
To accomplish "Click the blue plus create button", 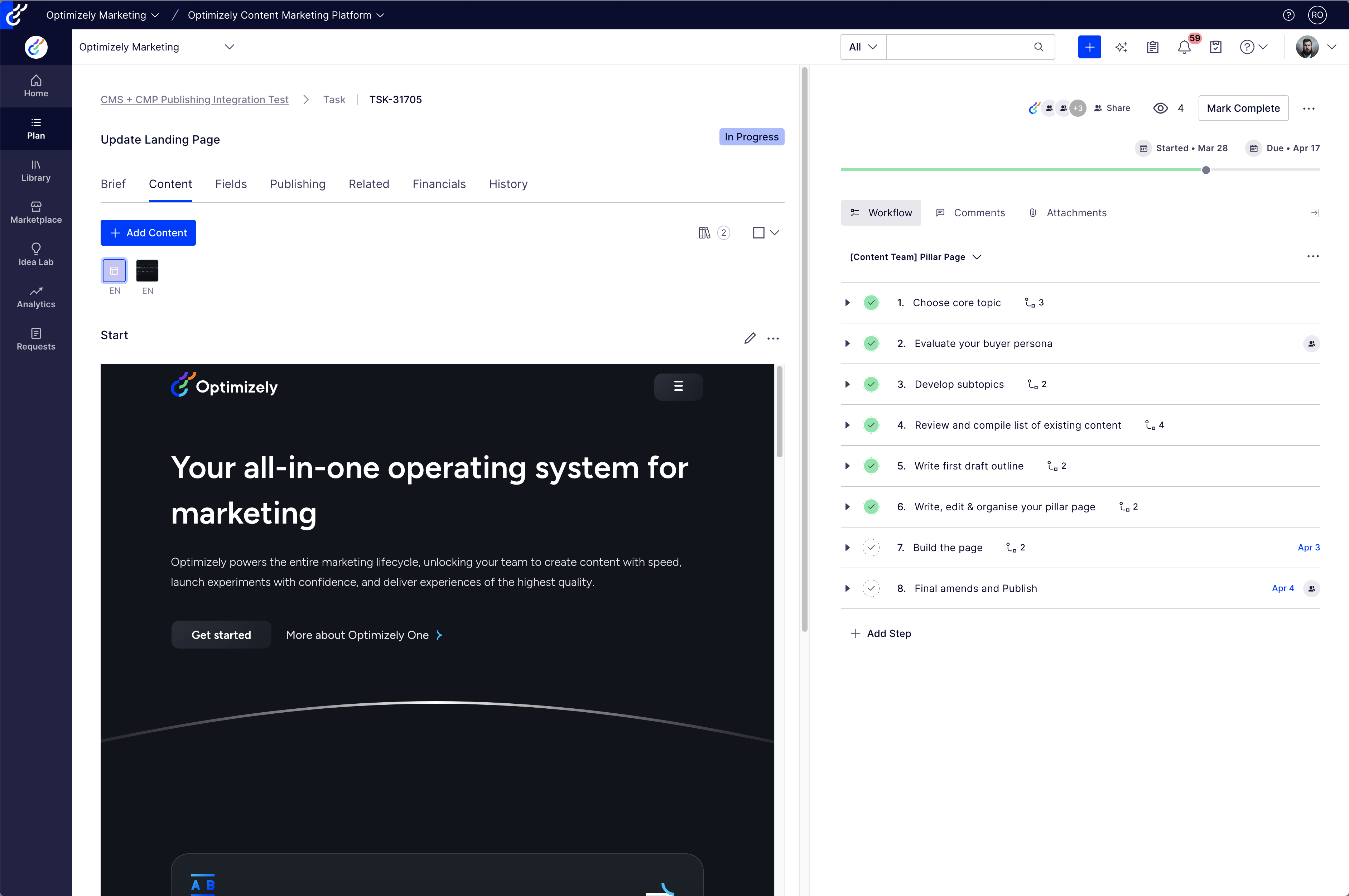I will click(1090, 47).
